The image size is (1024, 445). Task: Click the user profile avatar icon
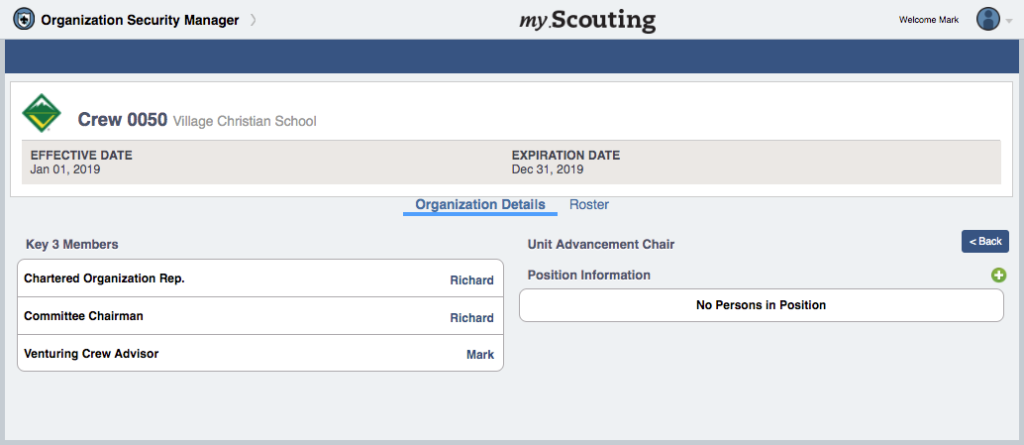coord(988,19)
